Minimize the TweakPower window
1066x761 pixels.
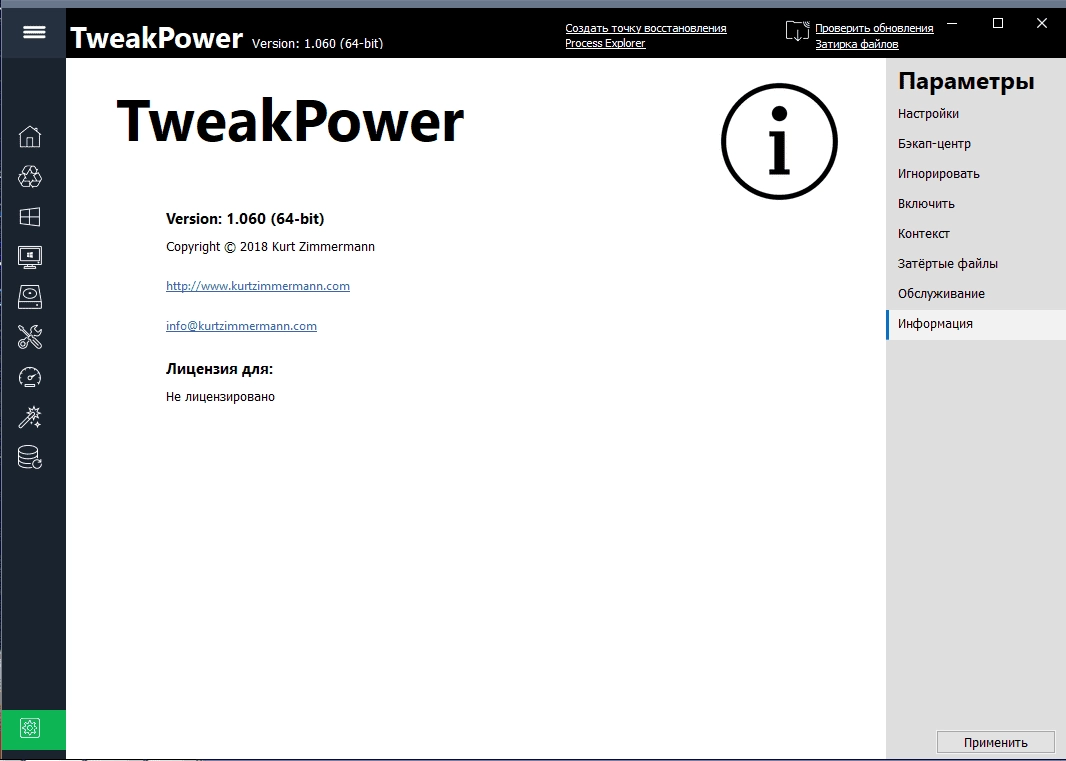tap(952, 24)
